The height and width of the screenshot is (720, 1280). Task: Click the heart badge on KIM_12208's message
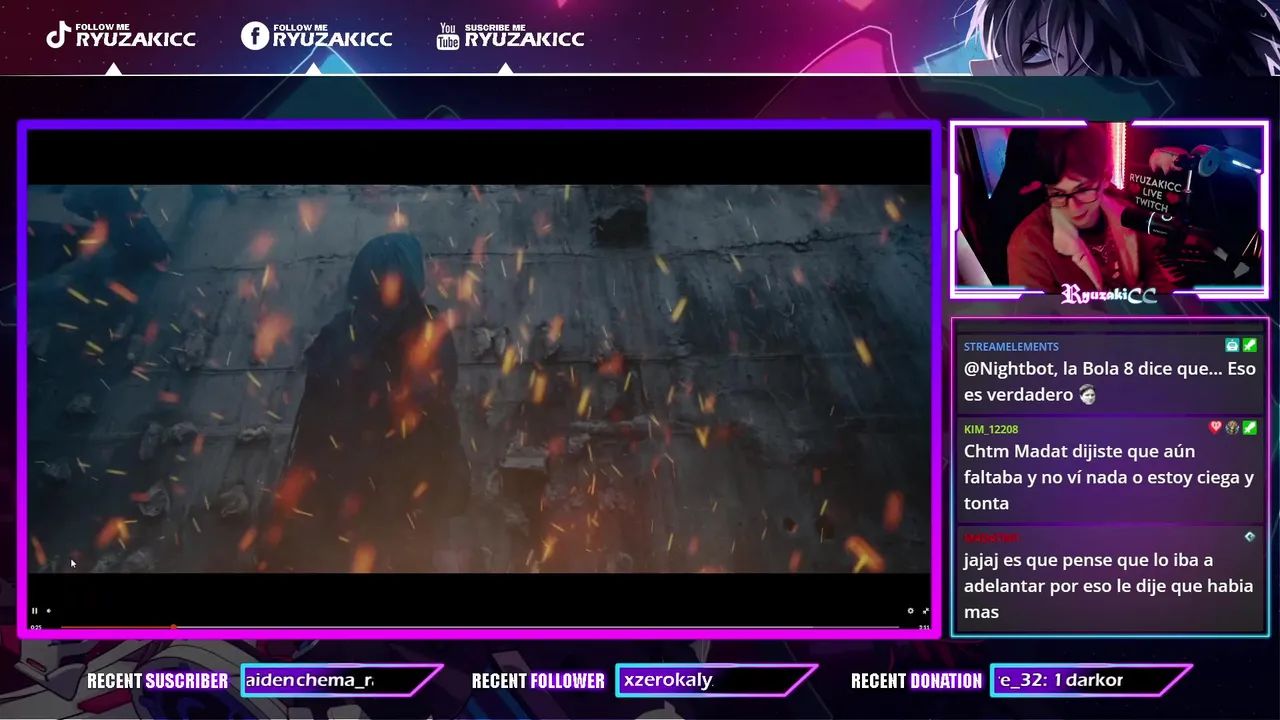point(1216,427)
